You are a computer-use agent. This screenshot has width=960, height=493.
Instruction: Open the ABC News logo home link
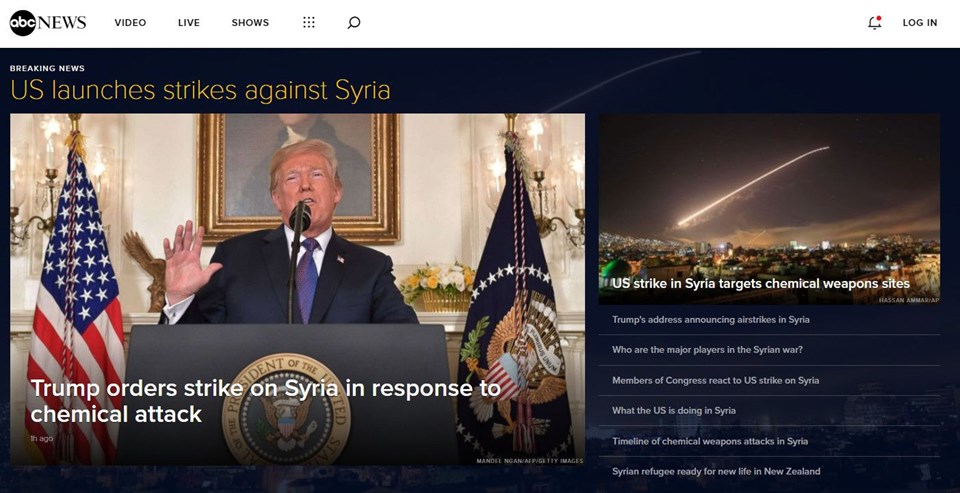[48, 23]
